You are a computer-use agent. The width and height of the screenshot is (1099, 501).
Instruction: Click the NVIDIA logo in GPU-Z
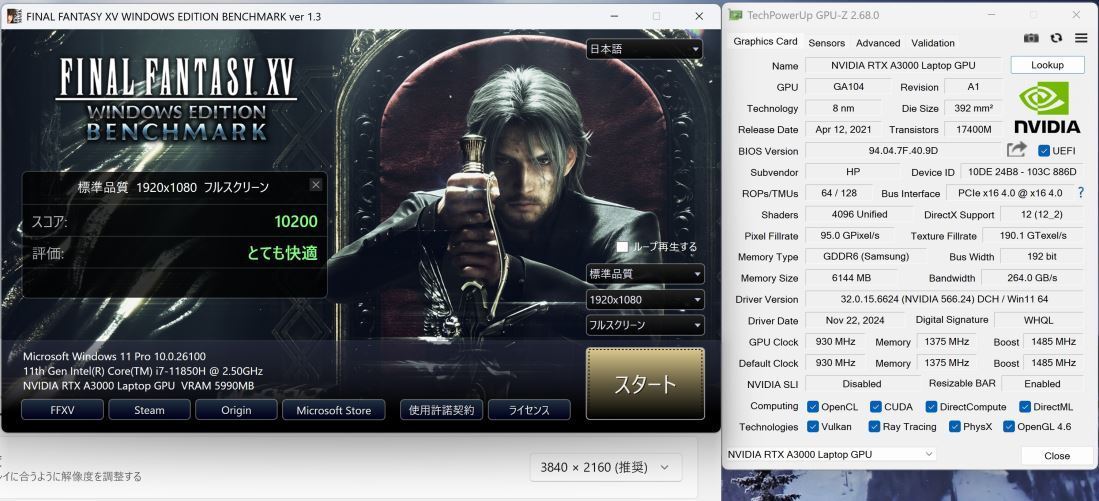point(1047,107)
